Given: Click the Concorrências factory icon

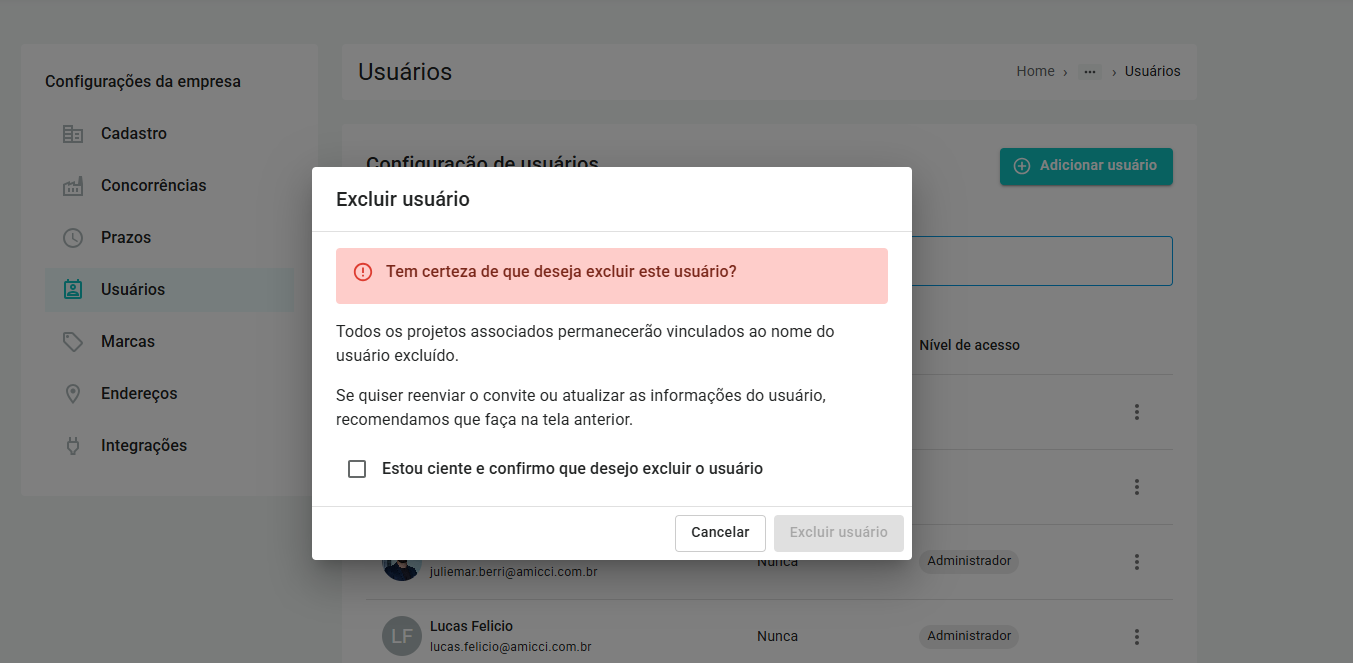Looking at the screenshot, I should (72, 186).
